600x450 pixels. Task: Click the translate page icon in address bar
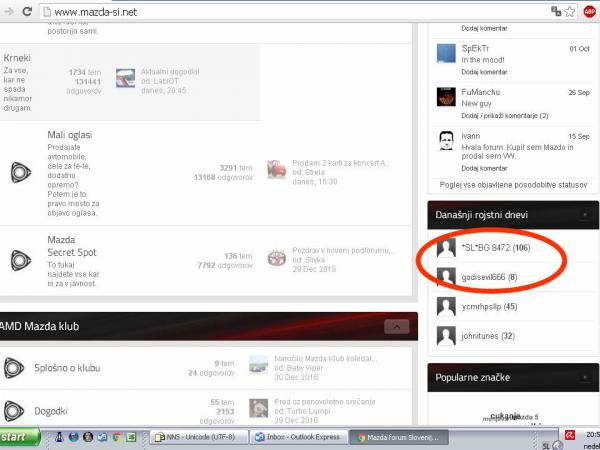pos(554,13)
